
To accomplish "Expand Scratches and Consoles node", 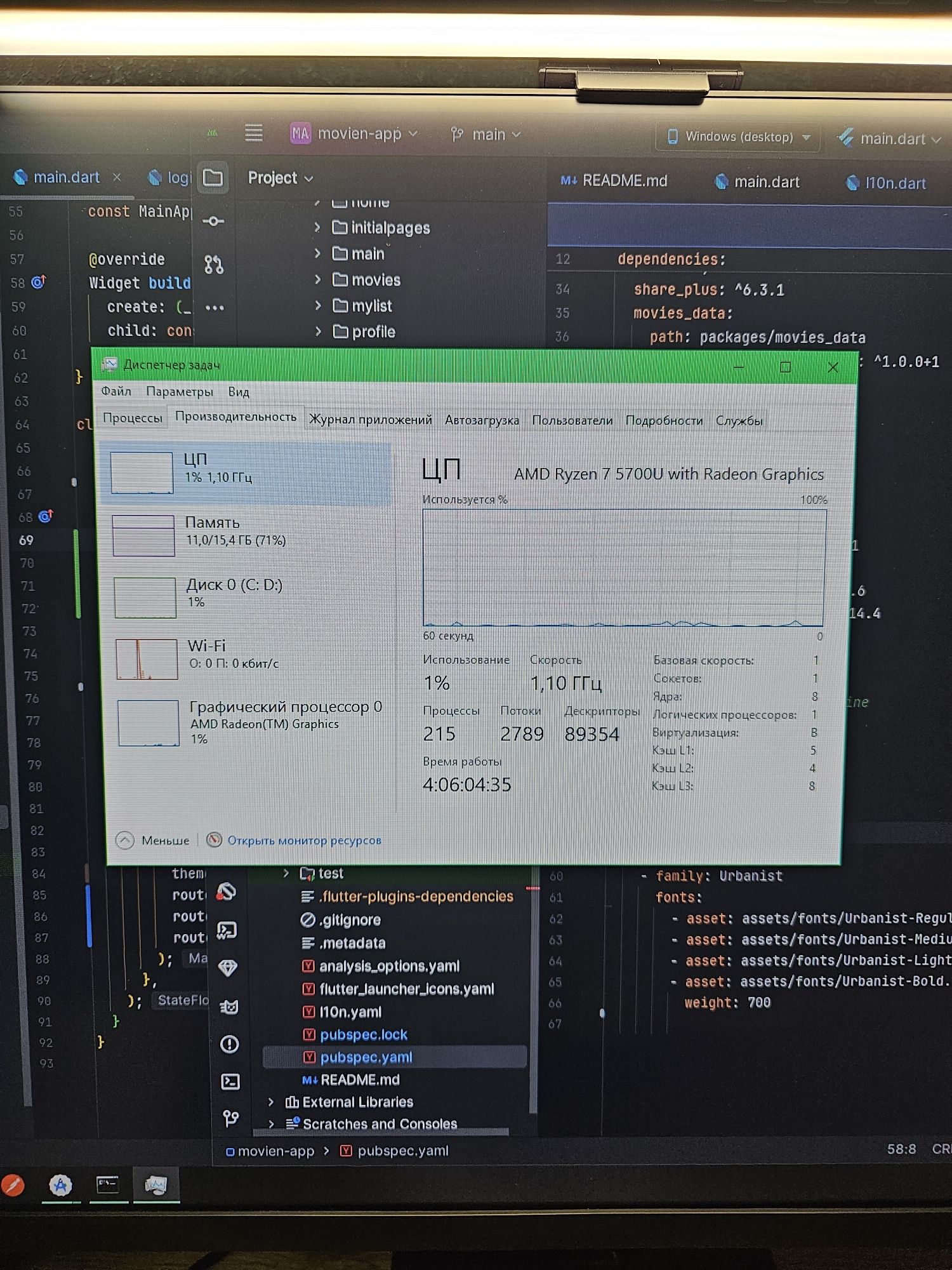I will [x=272, y=1124].
